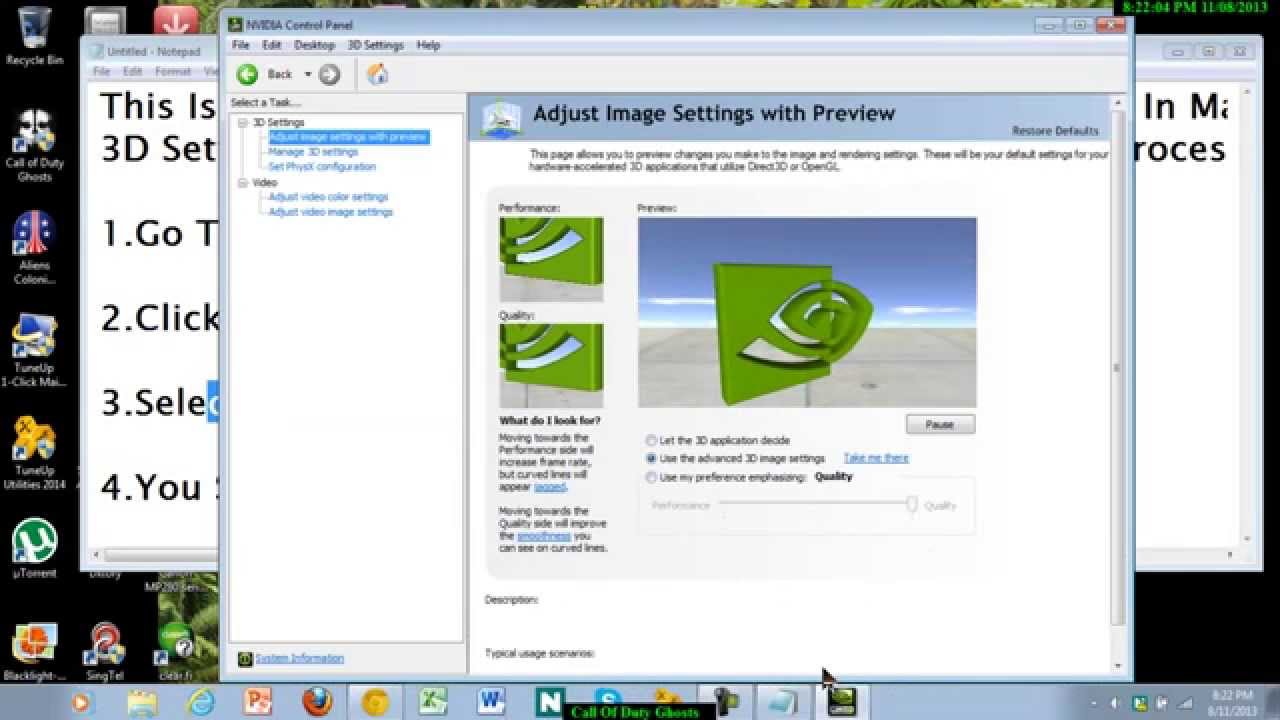Open Aliens Colonial desktop icon
Image resolution: width=1280 pixels, height=720 pixels.
(34, 248)
